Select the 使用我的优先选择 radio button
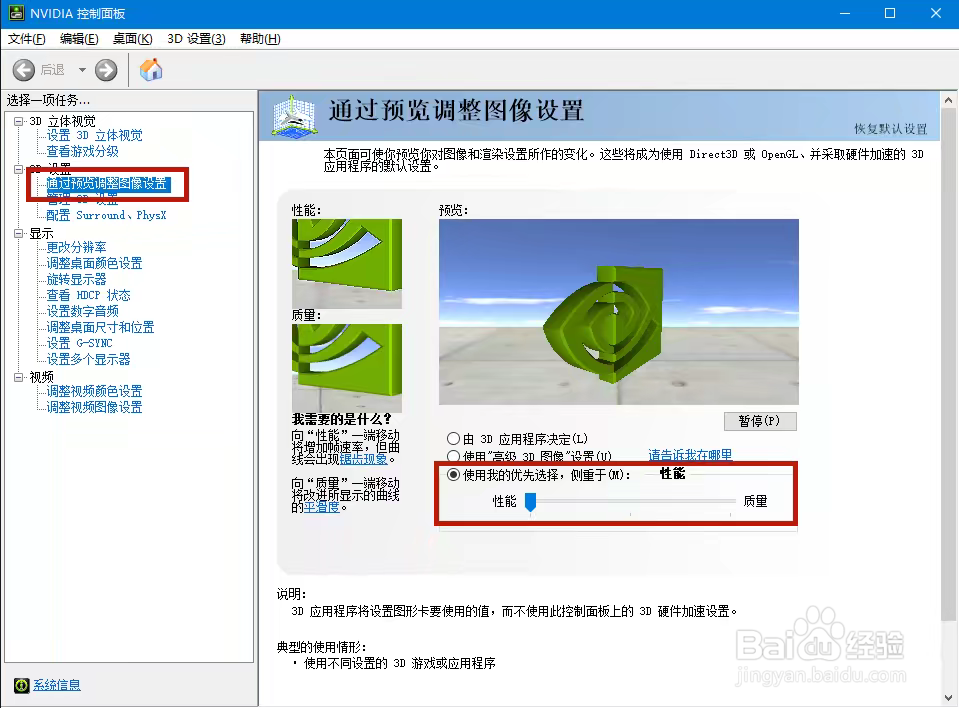959x708 pixels. point(452,475)
